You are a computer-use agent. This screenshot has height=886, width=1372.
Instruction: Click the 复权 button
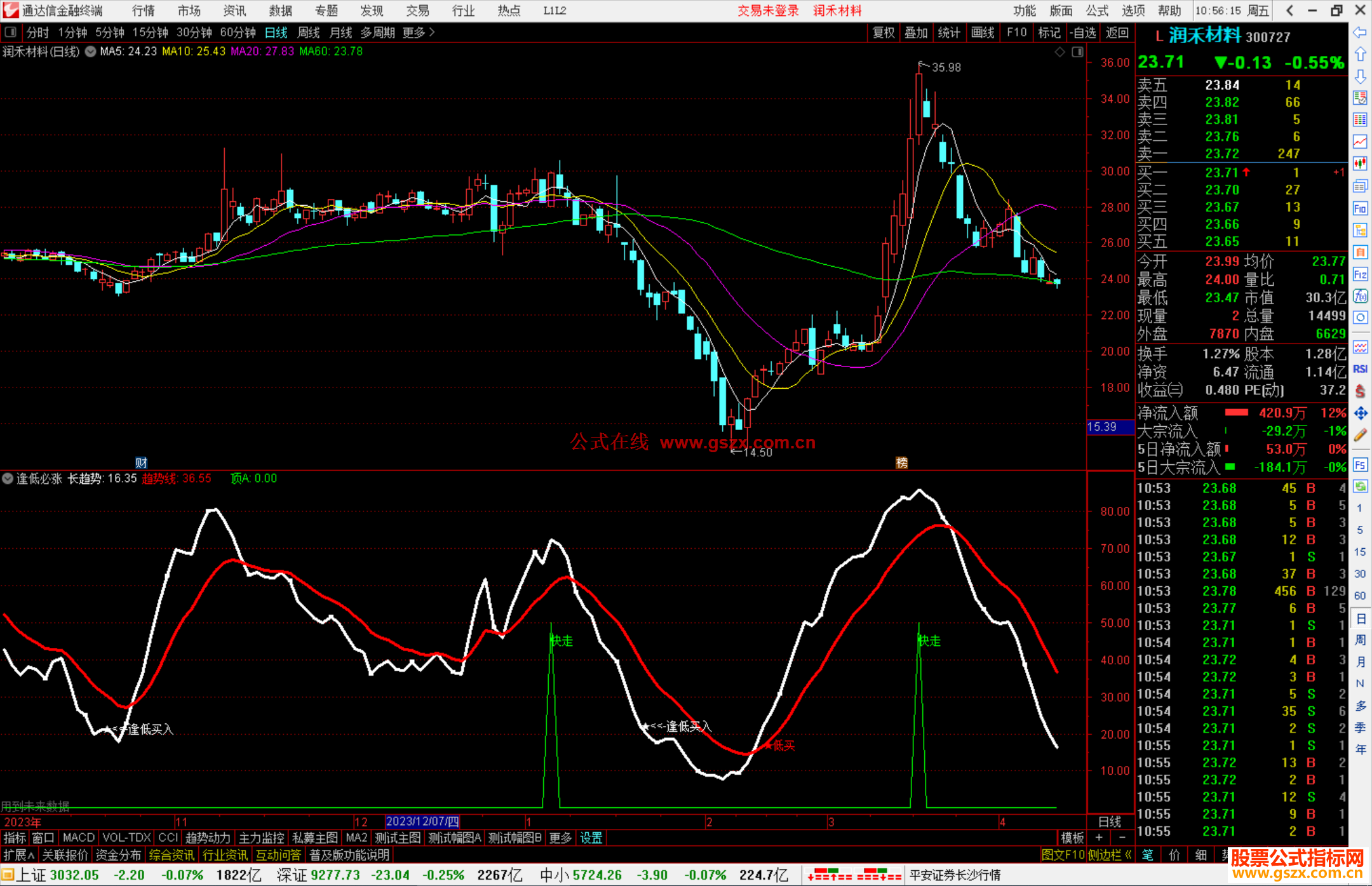(x=883, y=32)
